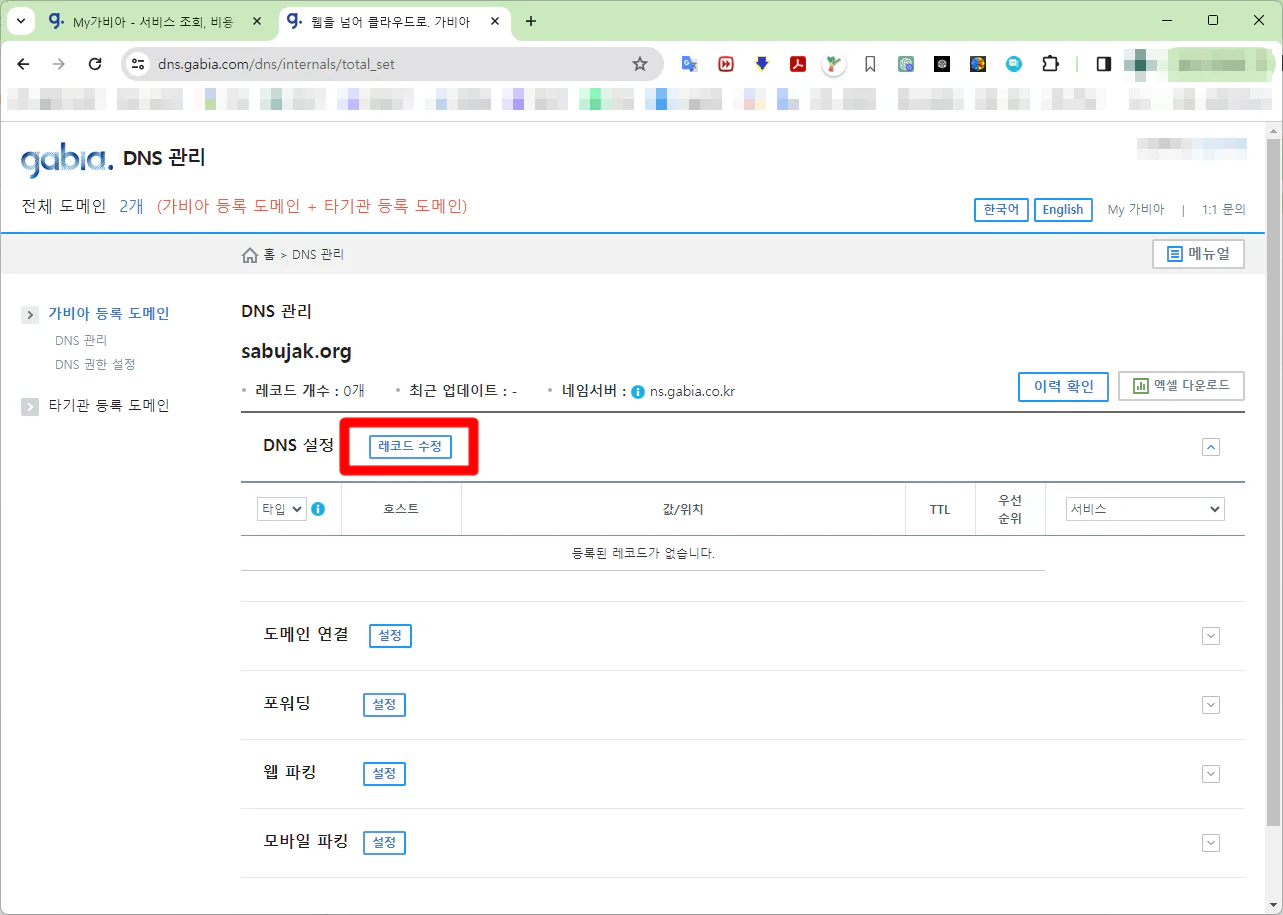This screenshot has height=915, width=1283.
Task: Open the 서비스 dropdown
Action: (x=1145, y=509)
